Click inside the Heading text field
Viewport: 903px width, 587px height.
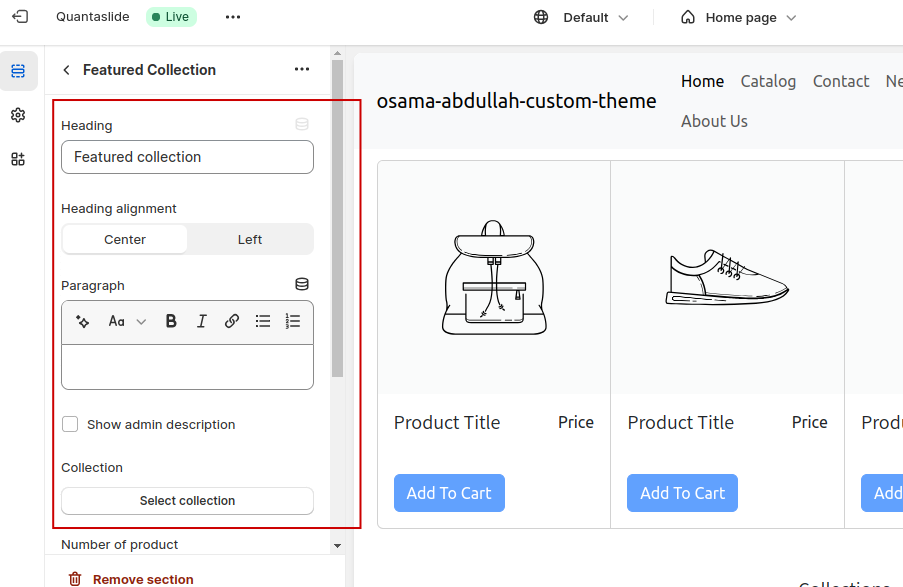coord(187,157)
